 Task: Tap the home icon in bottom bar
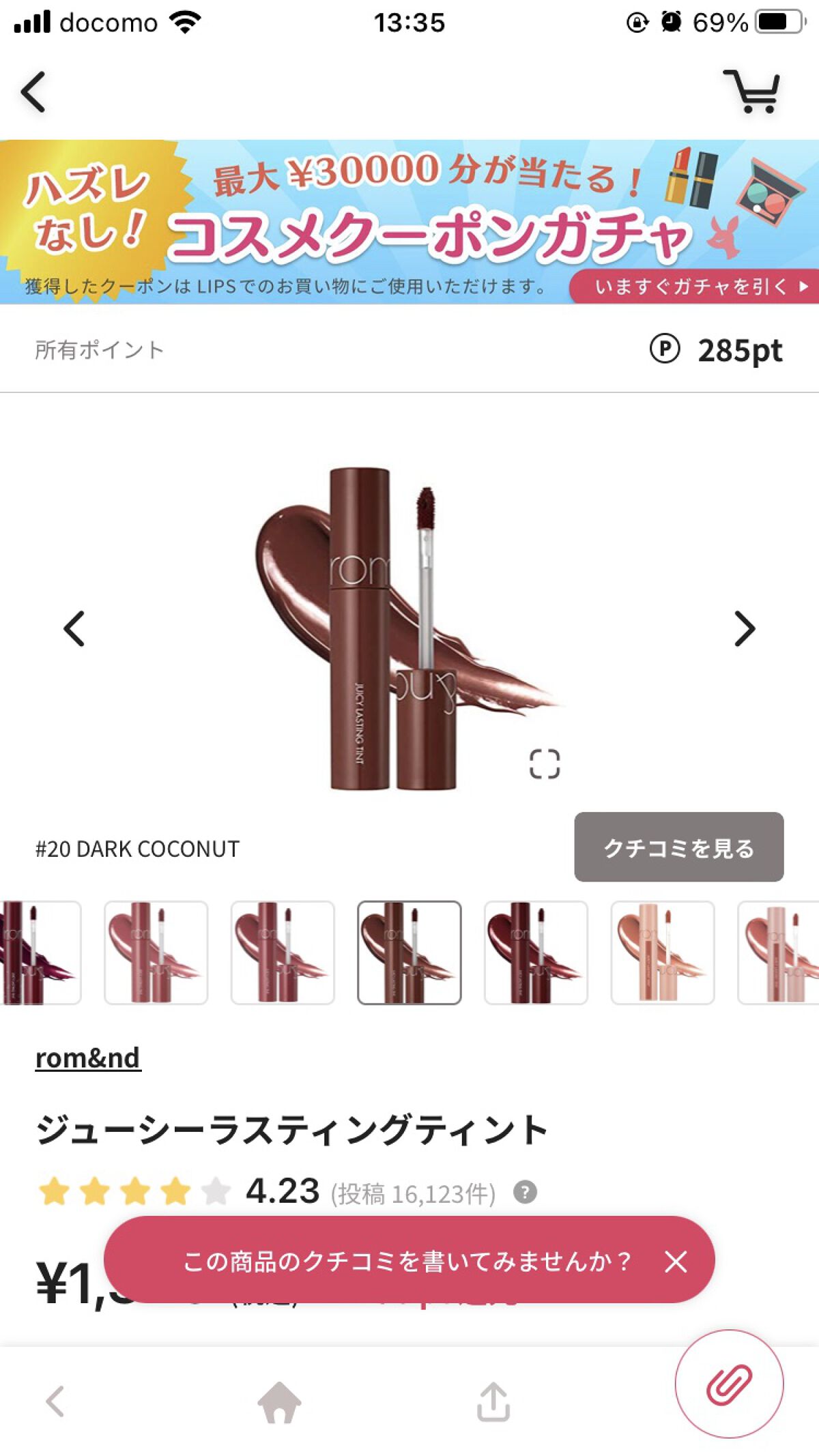[279, 1401]
